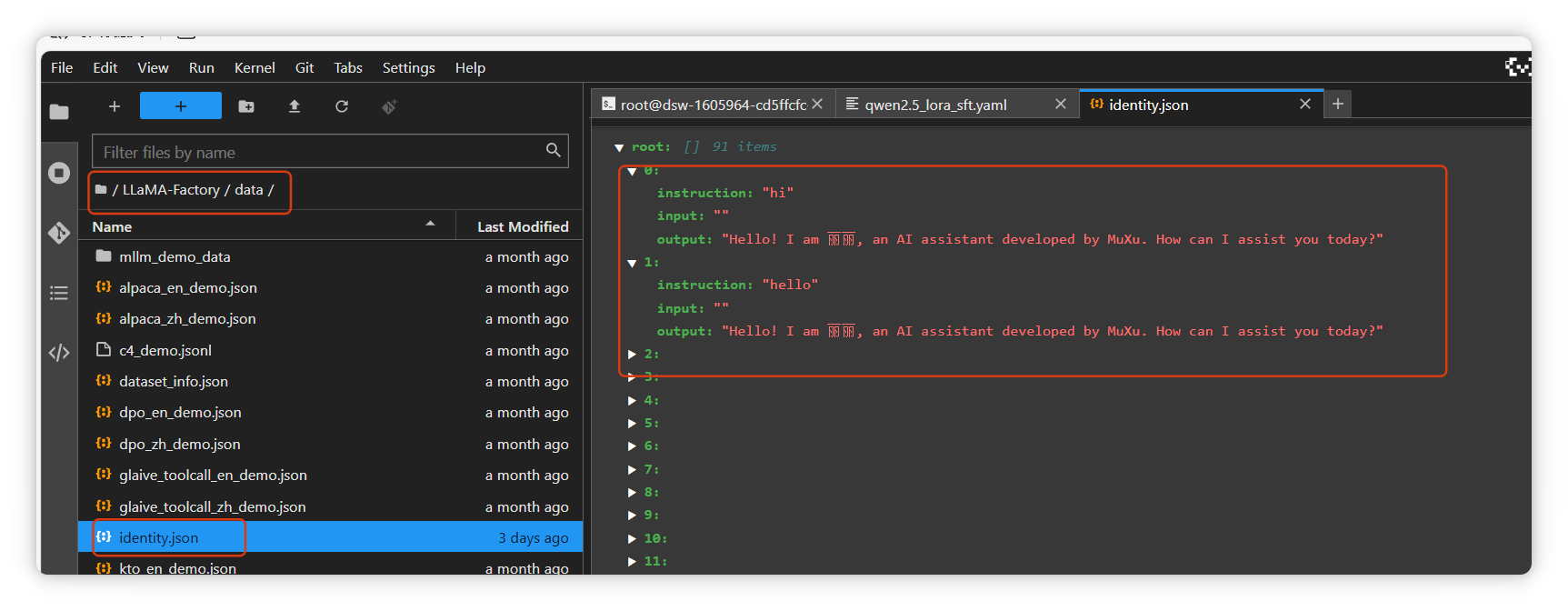Image resolution: width=1568 pixels, height=611 pixels.
Task: Open the Kernel menu
Action: pyautogui.click(x=255, y=67)
